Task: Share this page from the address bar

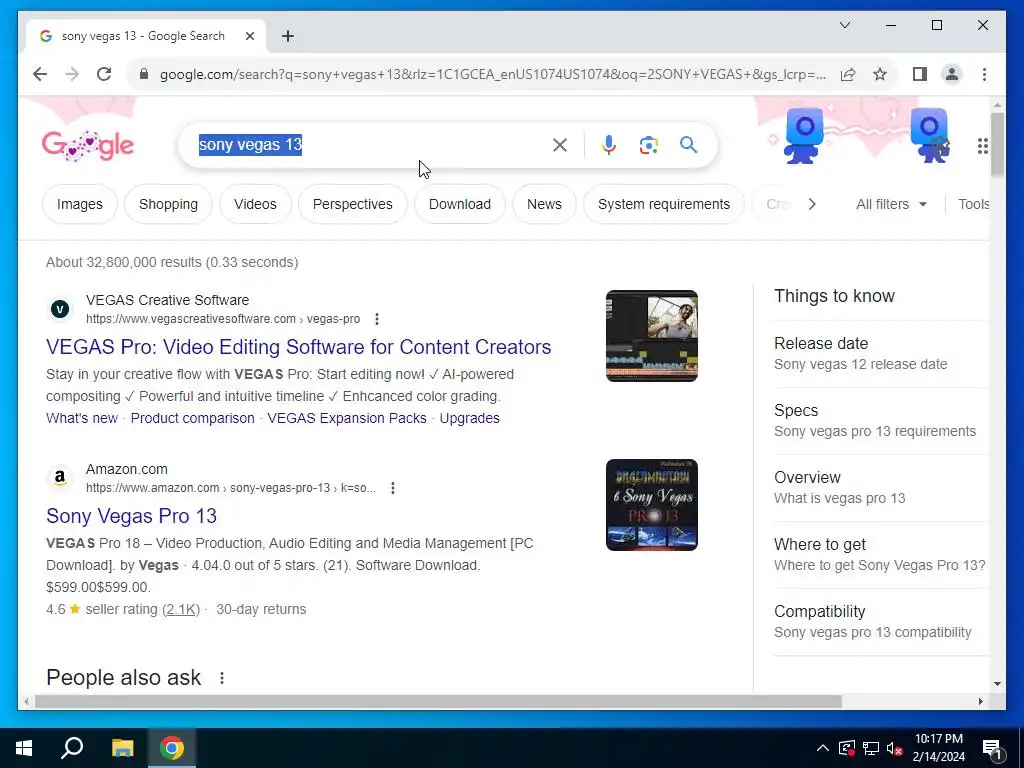Action: click(848, 74)
